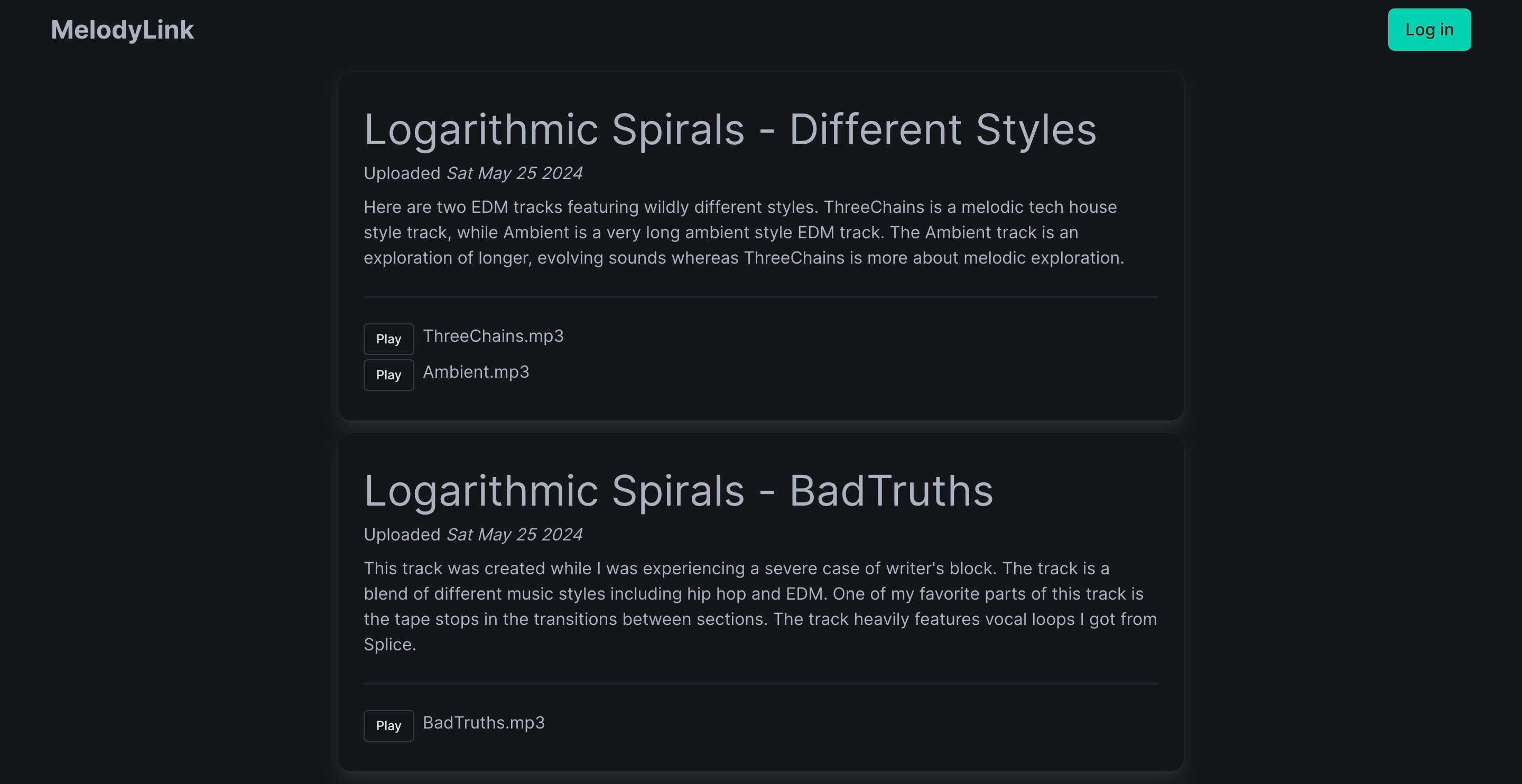Click the upload date on Different Styles post

[514, 173]
